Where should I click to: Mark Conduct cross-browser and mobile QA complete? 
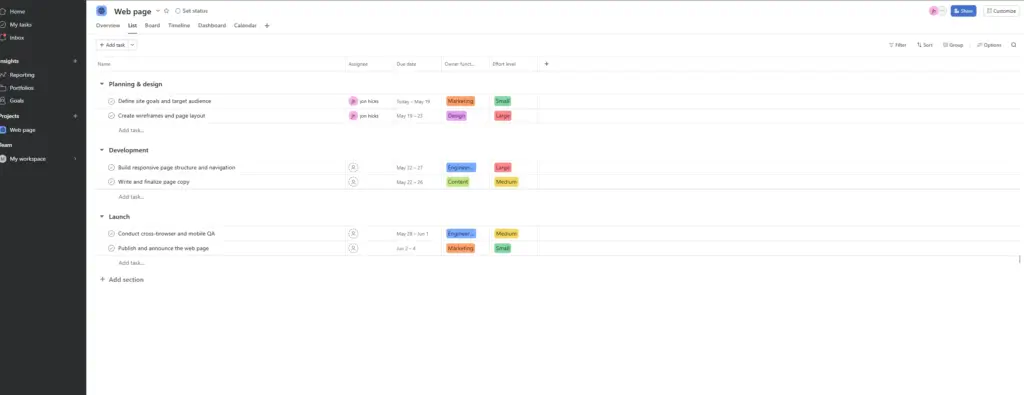pos(111,233)
